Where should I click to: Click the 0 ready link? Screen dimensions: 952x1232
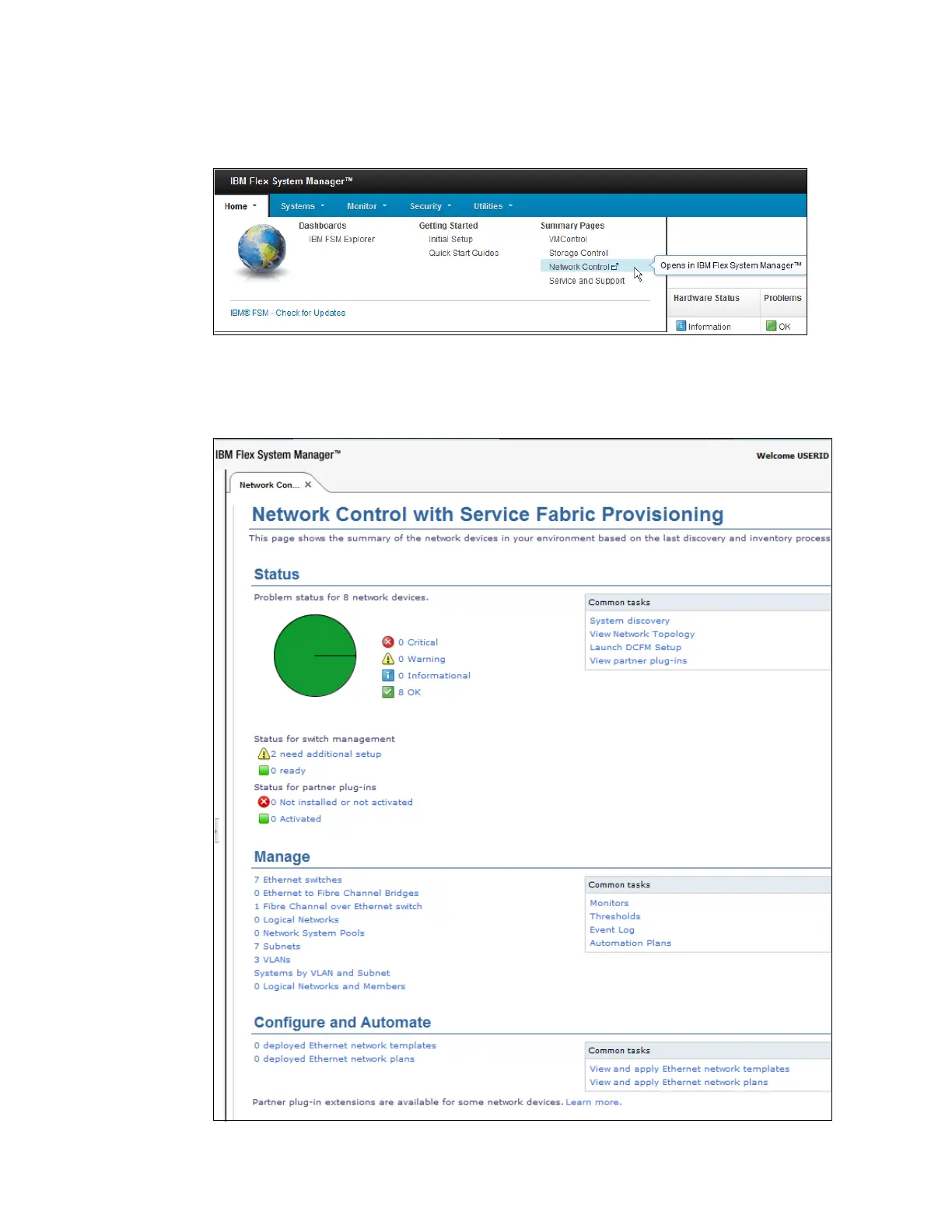(288, 770)
